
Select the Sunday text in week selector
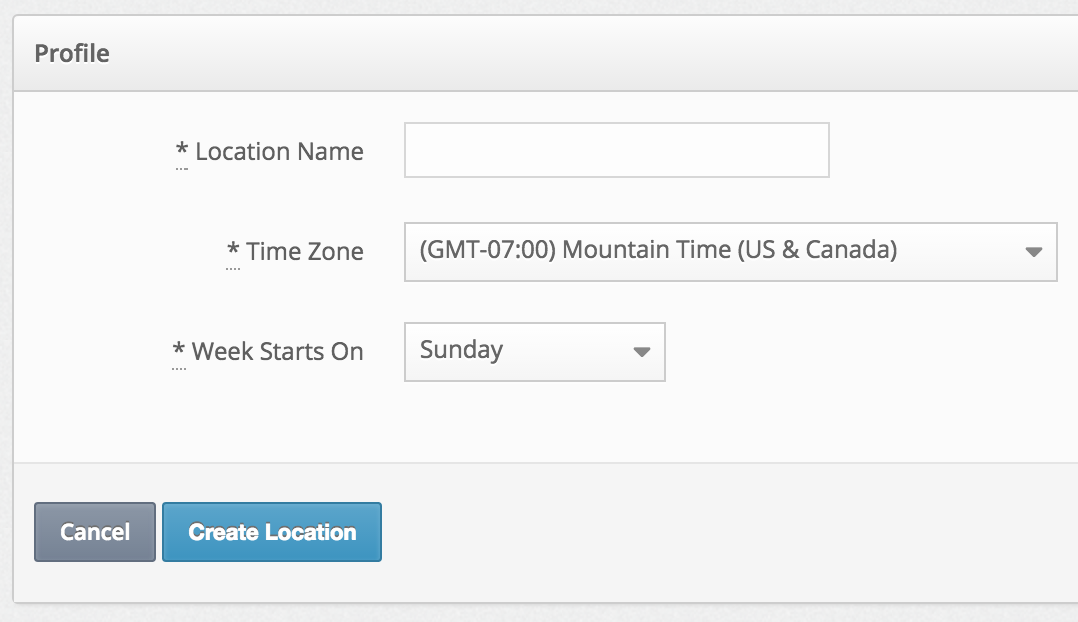click(x=461, y=350)
